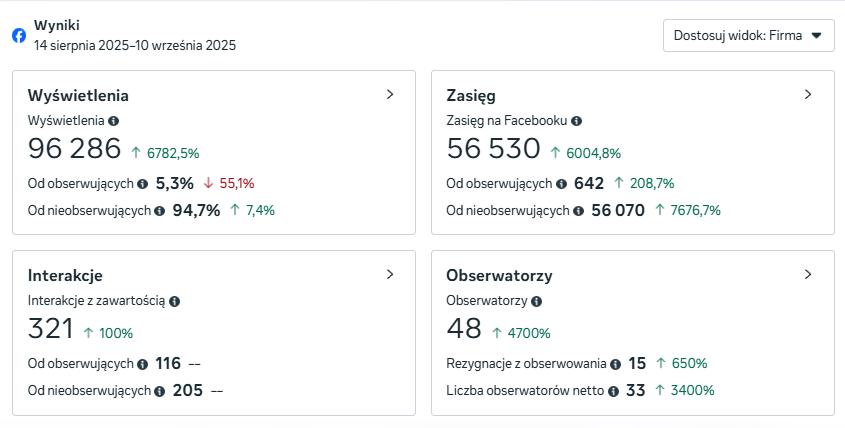This screenshot has height=428, width=845.
Task: Click info icon next to Wyświetlenia metric
Action: coord(113,121)
